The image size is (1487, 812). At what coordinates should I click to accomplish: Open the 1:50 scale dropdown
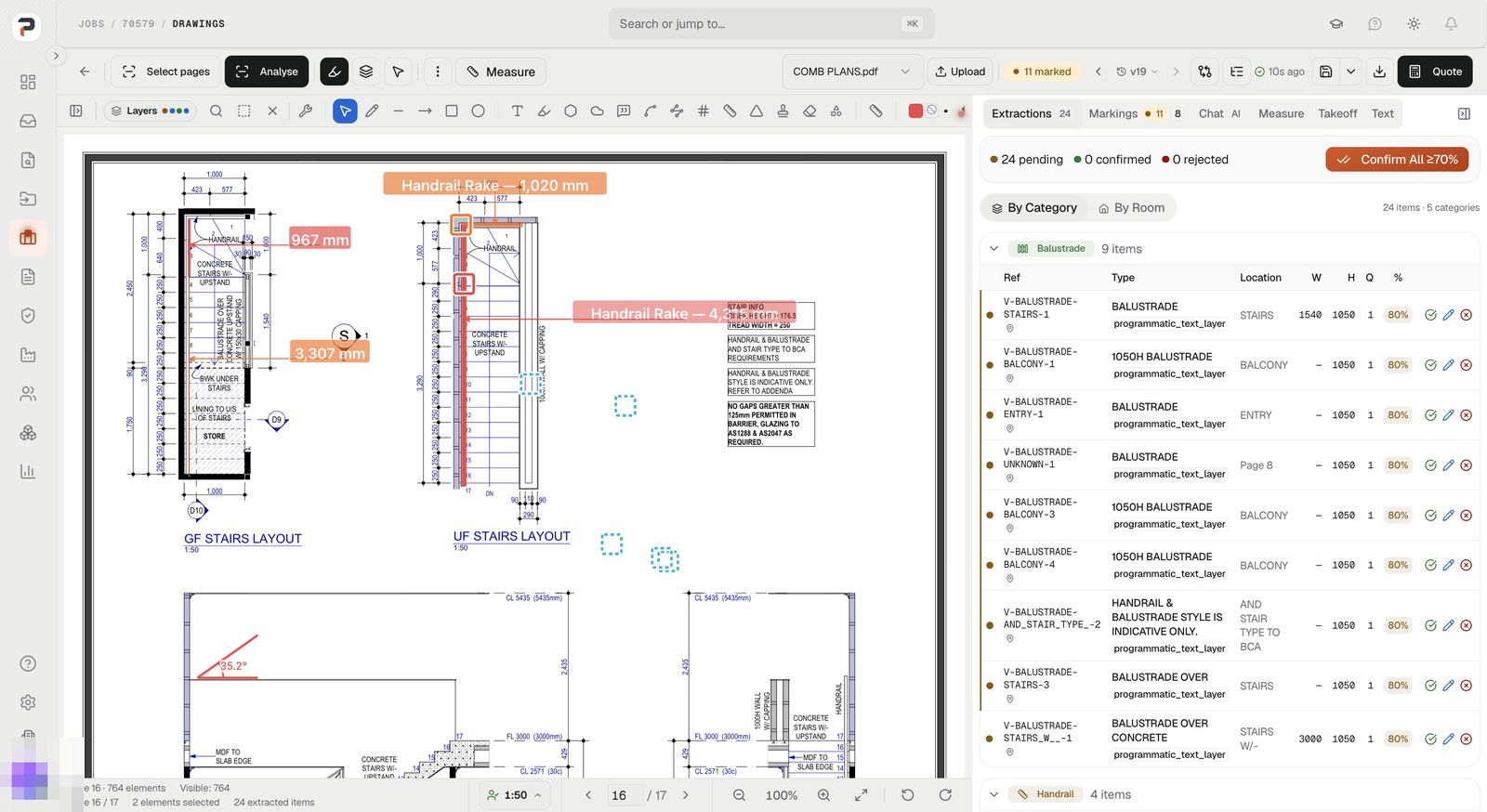tap(514, 795)
